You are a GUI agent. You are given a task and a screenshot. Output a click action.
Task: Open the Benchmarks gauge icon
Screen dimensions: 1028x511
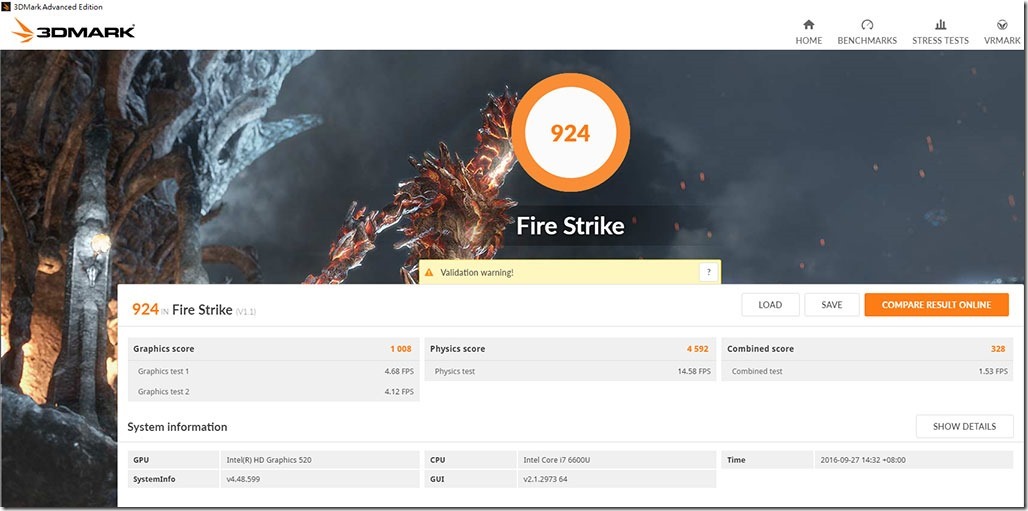(x=867, y=25)
